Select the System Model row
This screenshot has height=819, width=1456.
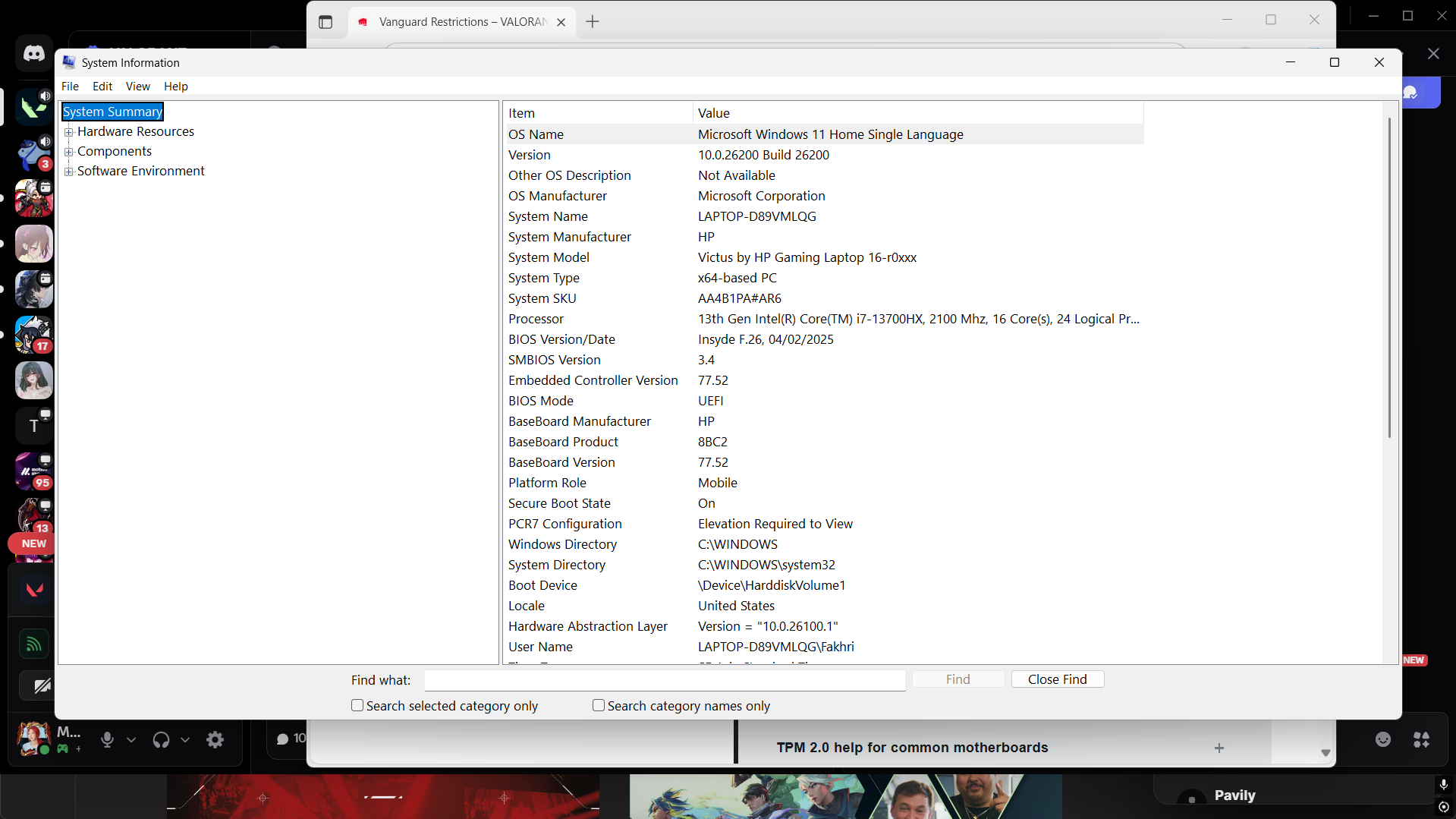tap(825, 257)
